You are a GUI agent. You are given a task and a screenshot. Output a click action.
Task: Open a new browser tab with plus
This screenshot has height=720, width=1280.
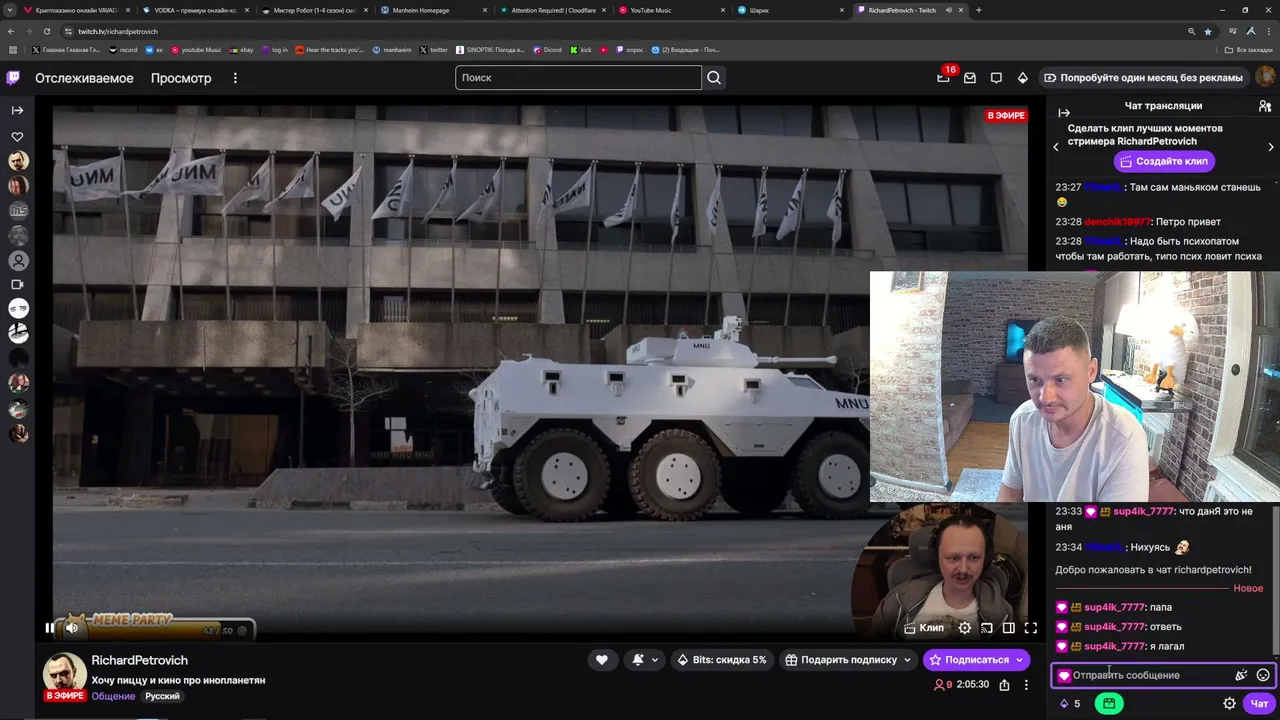coord(978,10)
